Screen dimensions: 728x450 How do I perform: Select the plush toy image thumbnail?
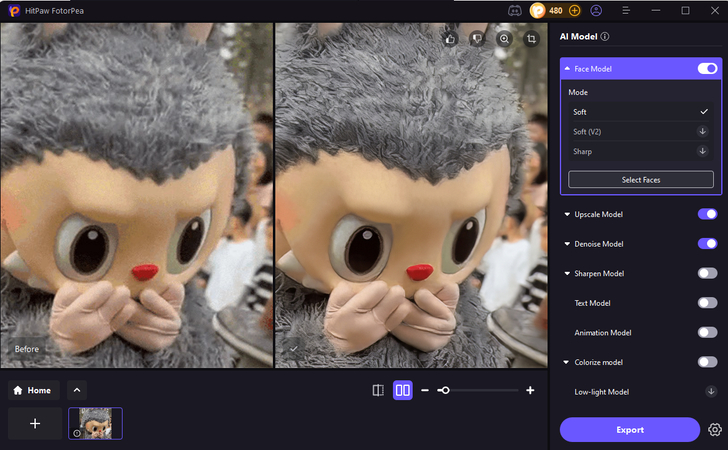(95, 424)
